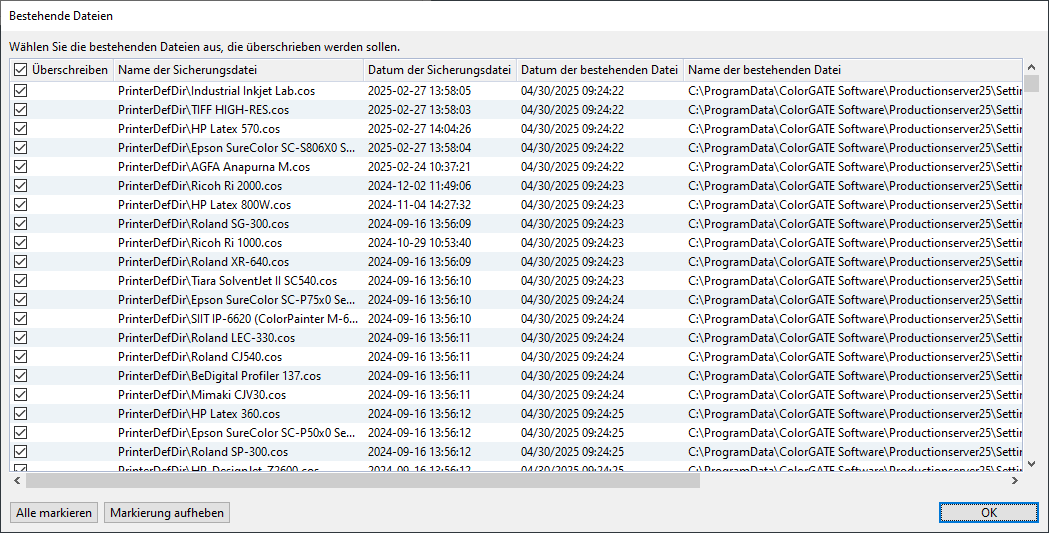Sort by Name der Sicherungsdatei column

point(237,70)
